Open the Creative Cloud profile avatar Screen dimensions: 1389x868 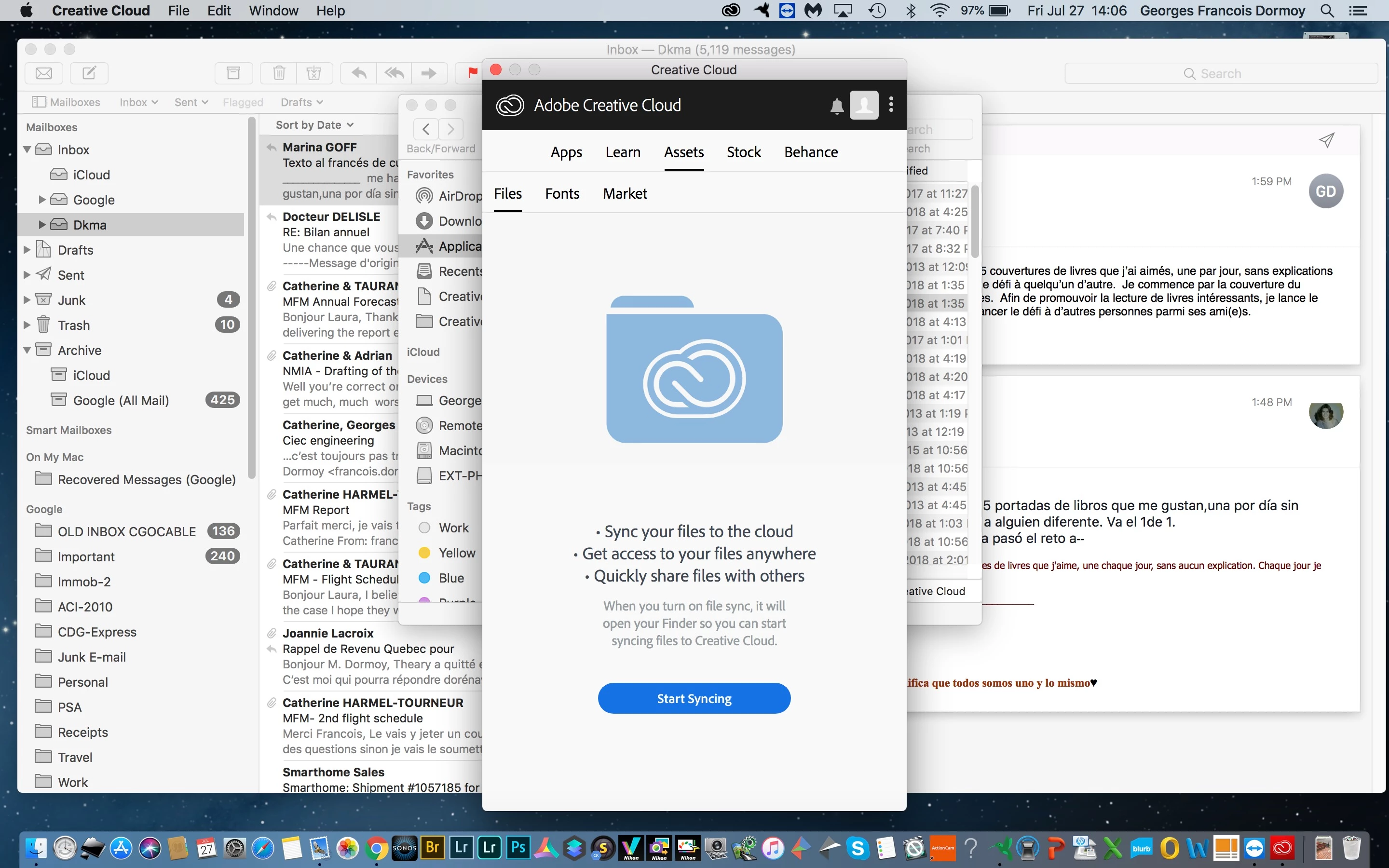(x=864, y=105)
